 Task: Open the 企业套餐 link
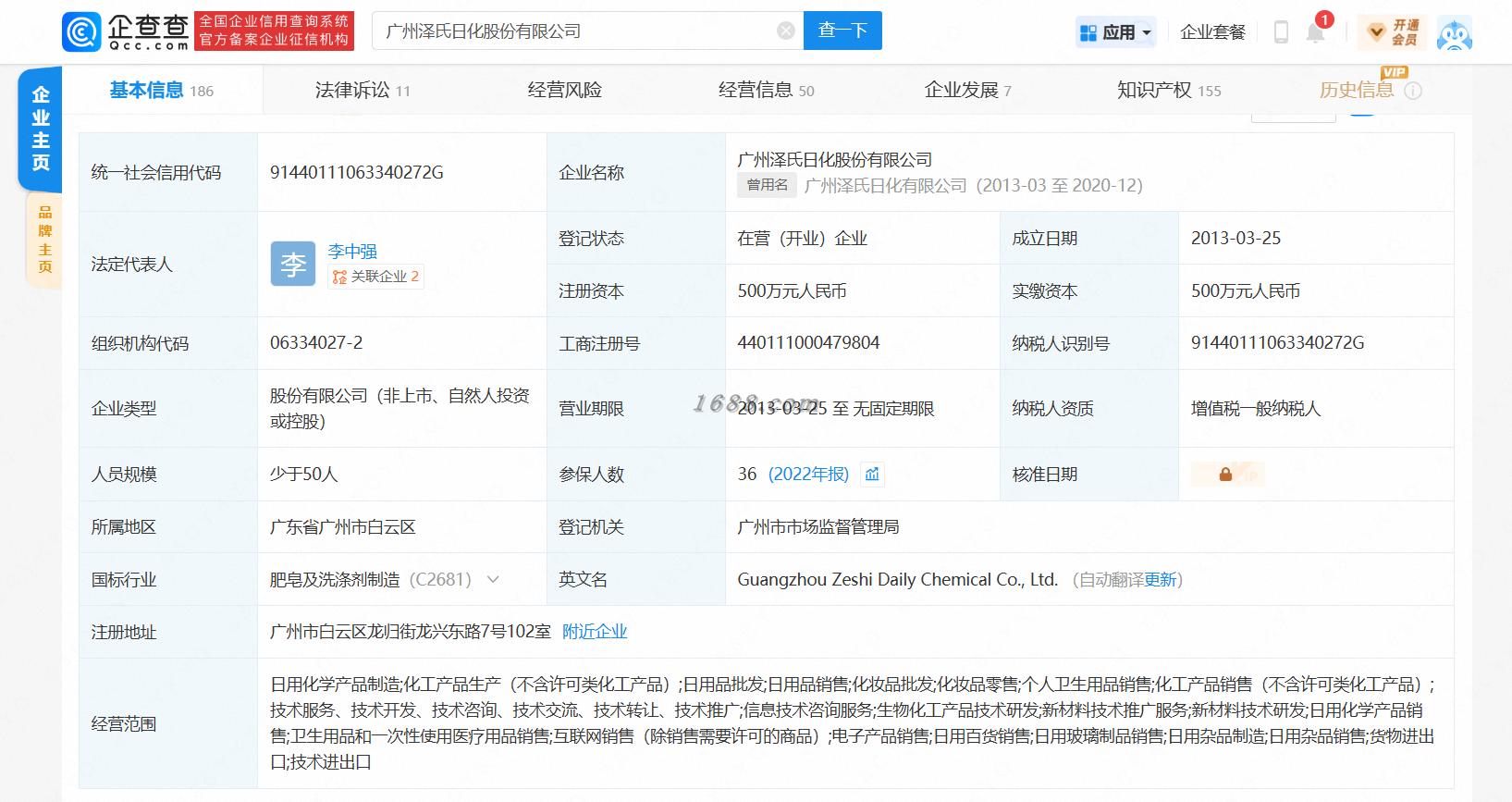point(1212,32)
